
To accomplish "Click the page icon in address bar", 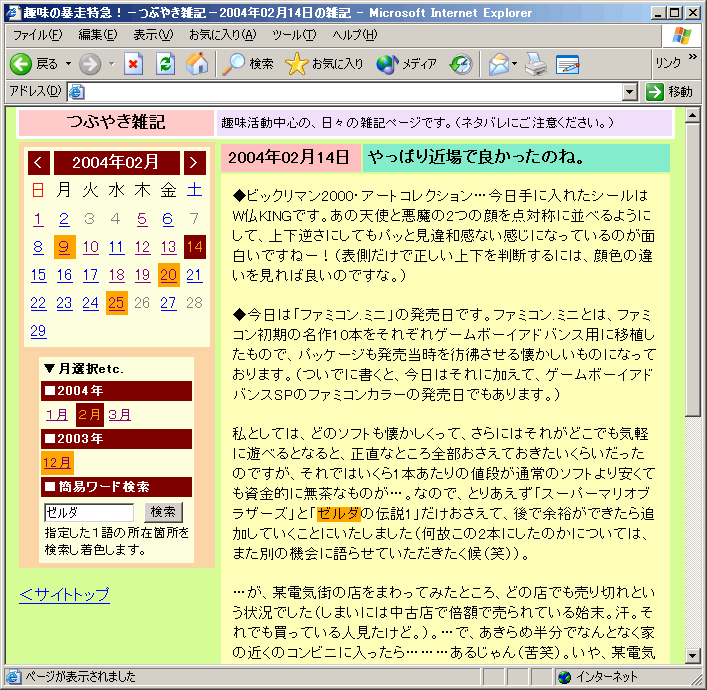I will pyautogui.click(x=77, y=92).
